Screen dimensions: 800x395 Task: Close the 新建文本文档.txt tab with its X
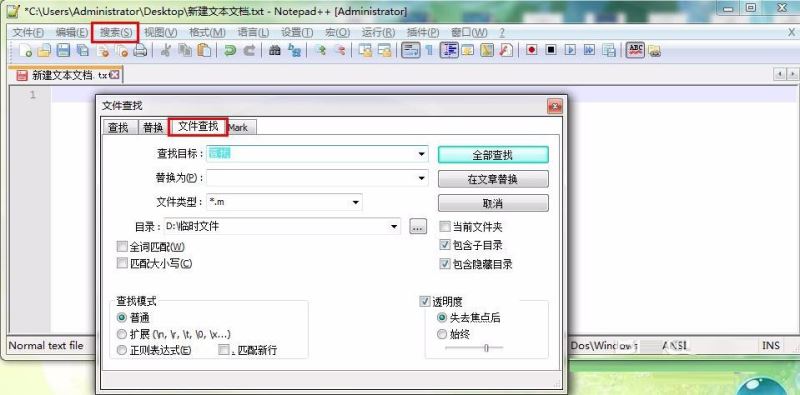click(115, 76)
